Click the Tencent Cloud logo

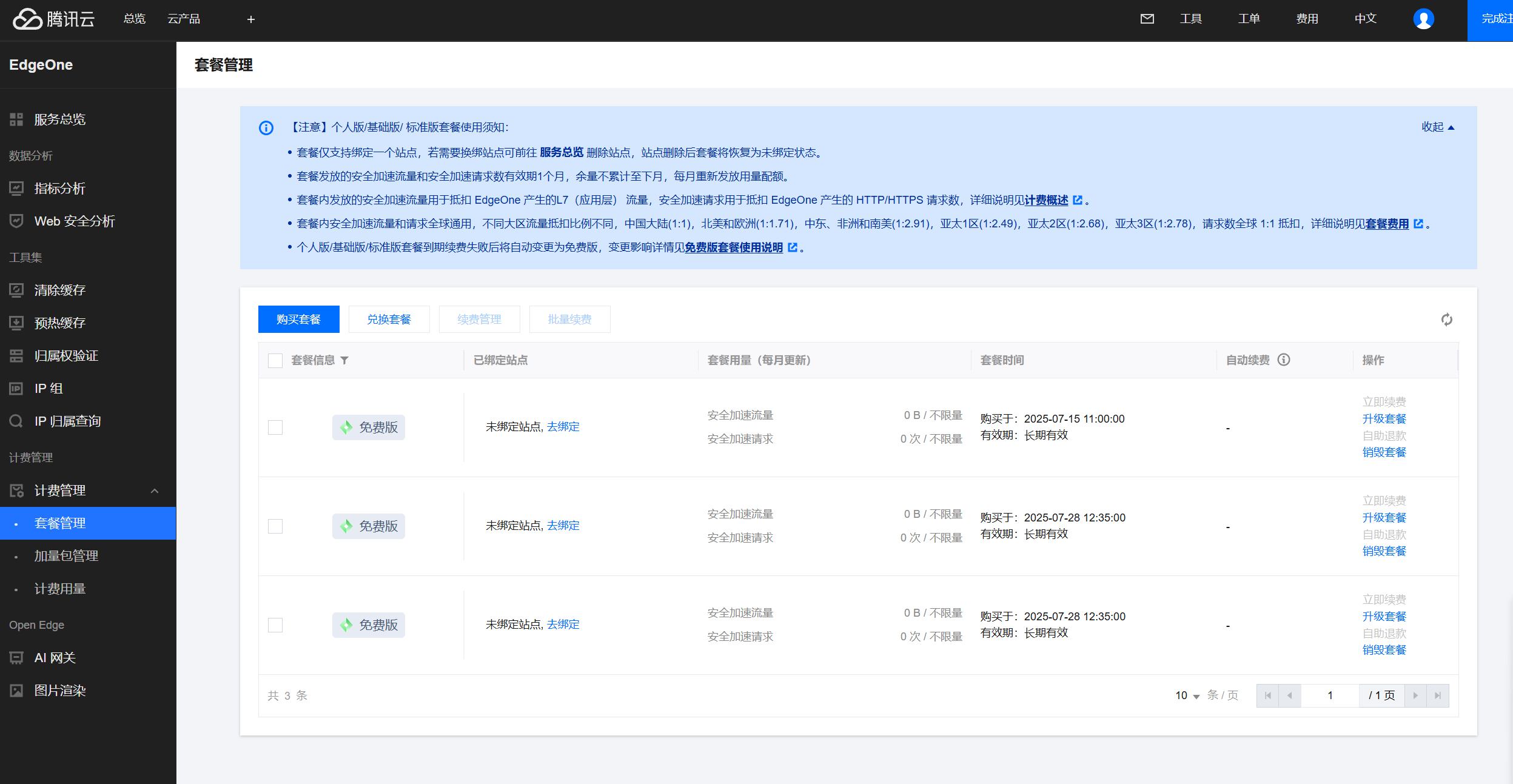[54, 19]
